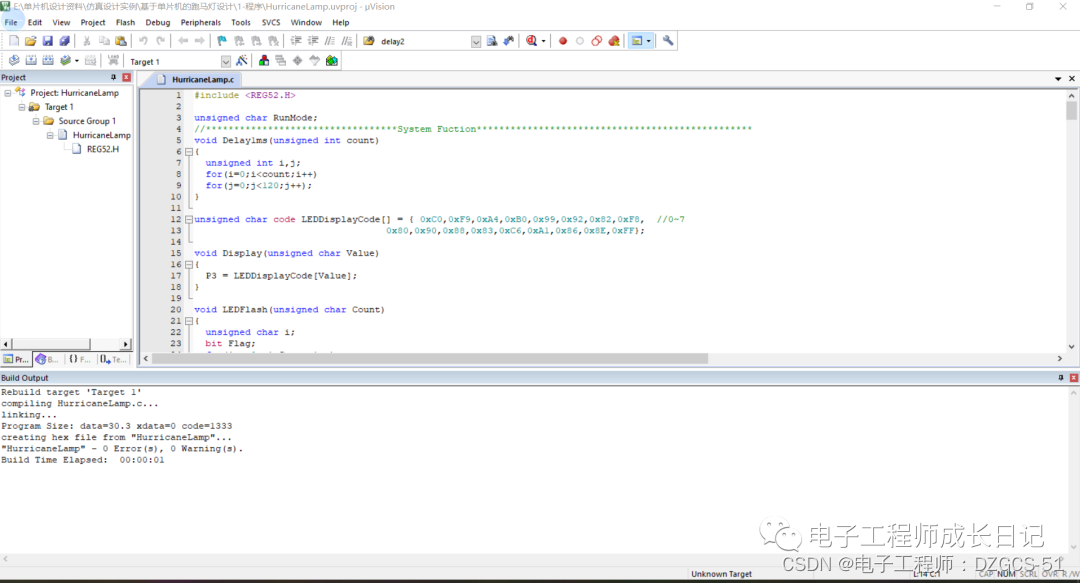Screen dimensions: 1080x583
Task: Kill all breakpoints with the red X icon
Action: tap(614, 41)
